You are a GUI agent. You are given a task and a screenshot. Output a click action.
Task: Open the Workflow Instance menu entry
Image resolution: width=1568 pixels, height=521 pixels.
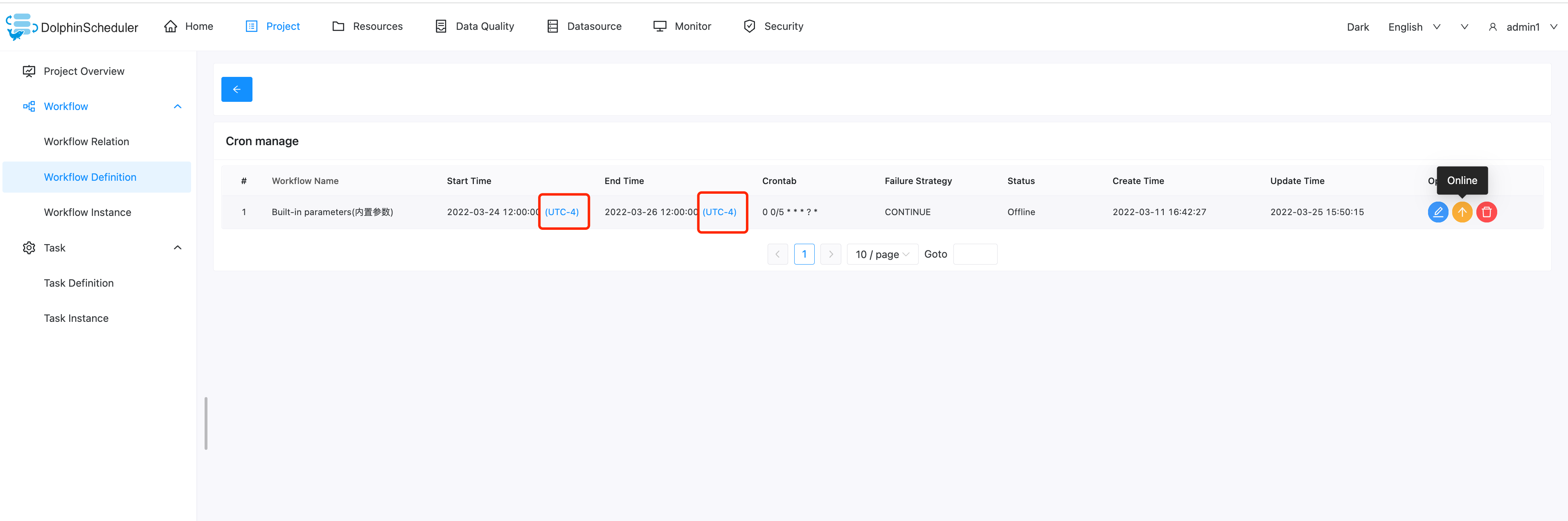(87, 212)
